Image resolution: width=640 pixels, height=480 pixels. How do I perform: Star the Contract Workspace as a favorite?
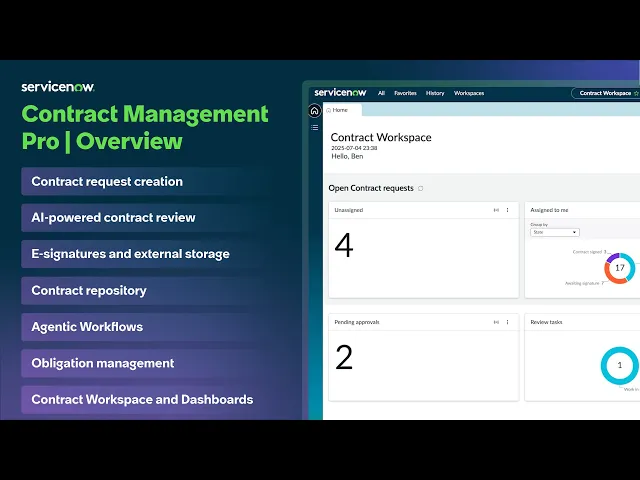point(636,93)
